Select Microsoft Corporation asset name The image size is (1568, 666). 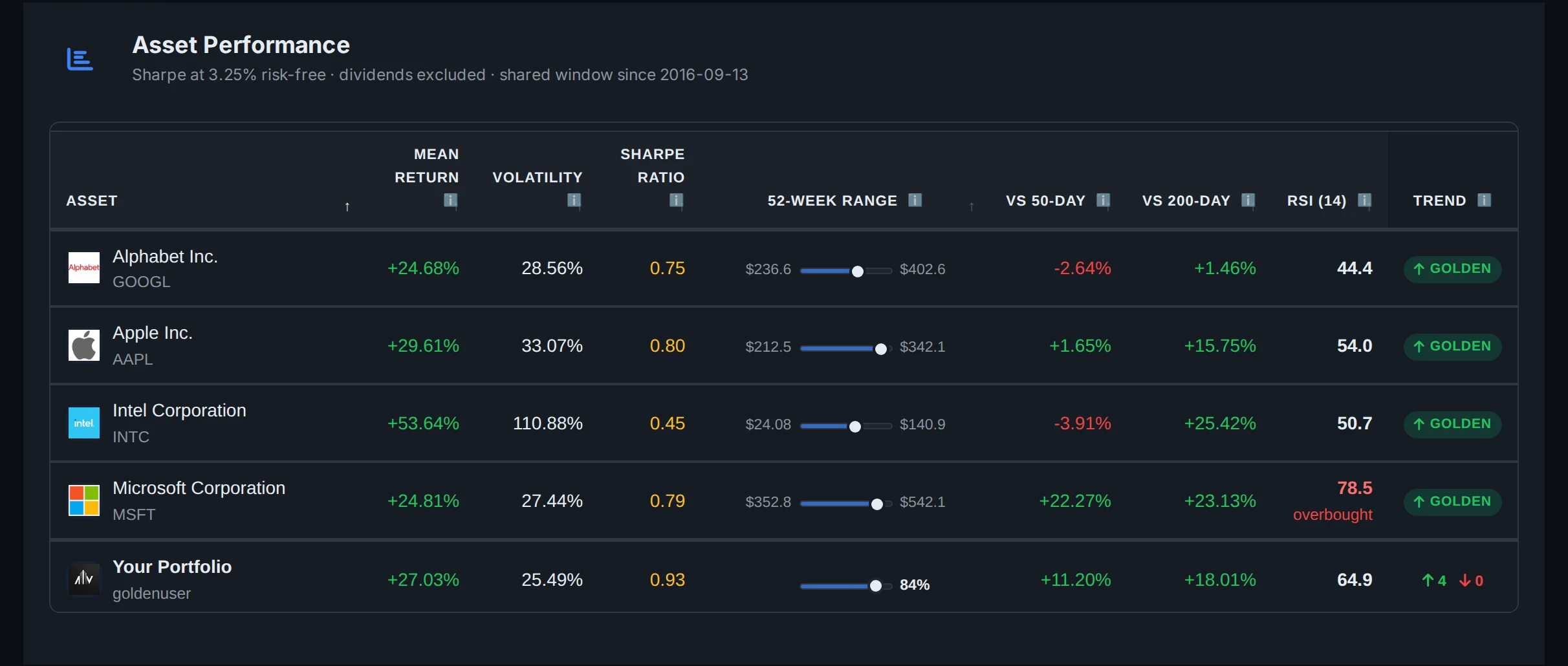coord(199,488)
